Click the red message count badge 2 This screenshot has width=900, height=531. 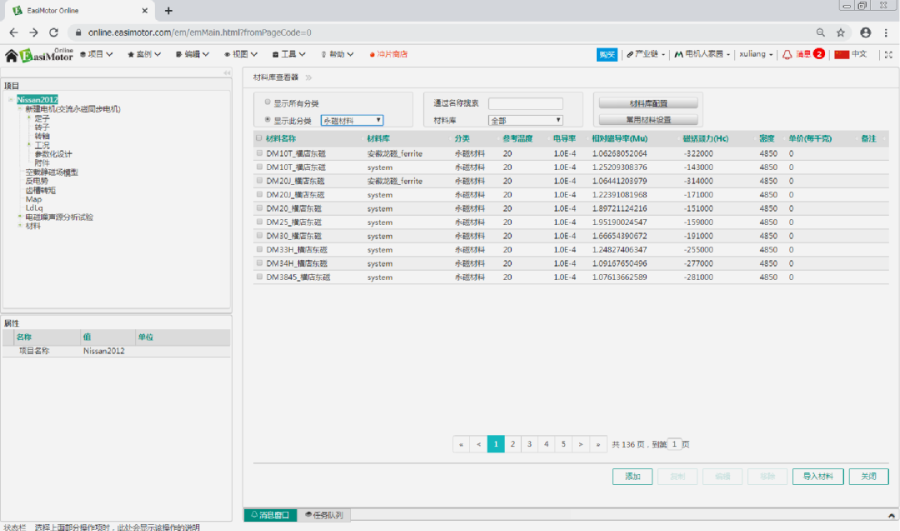pos(818,54)
